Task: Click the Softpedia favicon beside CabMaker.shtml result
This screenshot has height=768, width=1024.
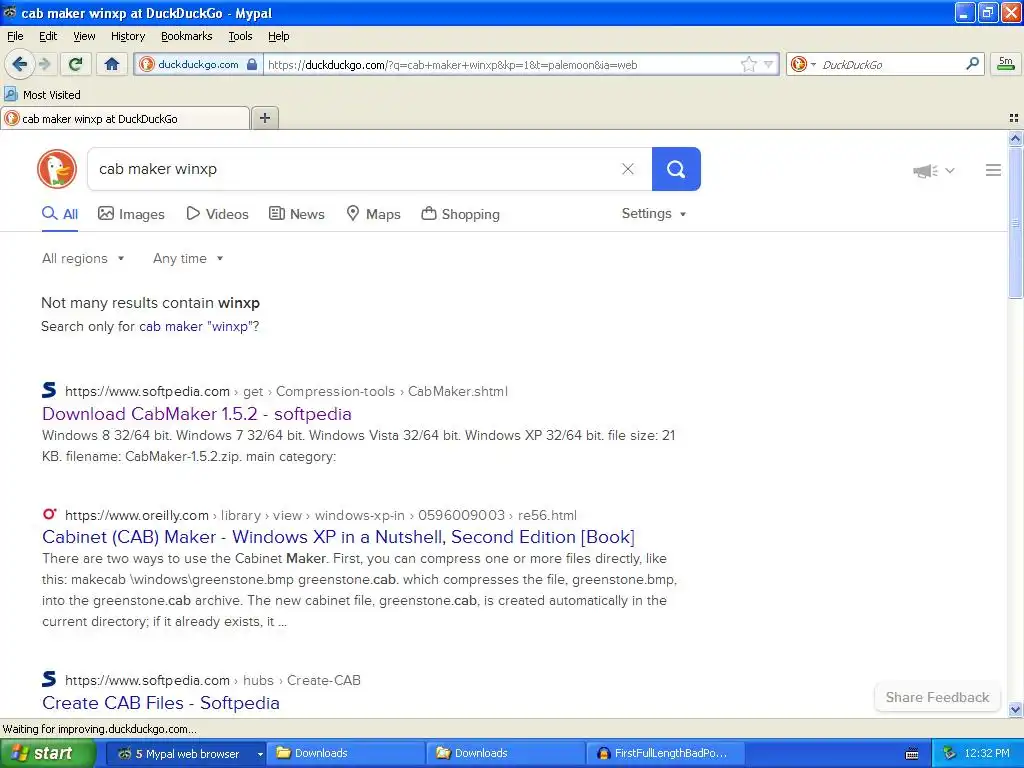Action: pyautogui.click(x=49, y=390)
